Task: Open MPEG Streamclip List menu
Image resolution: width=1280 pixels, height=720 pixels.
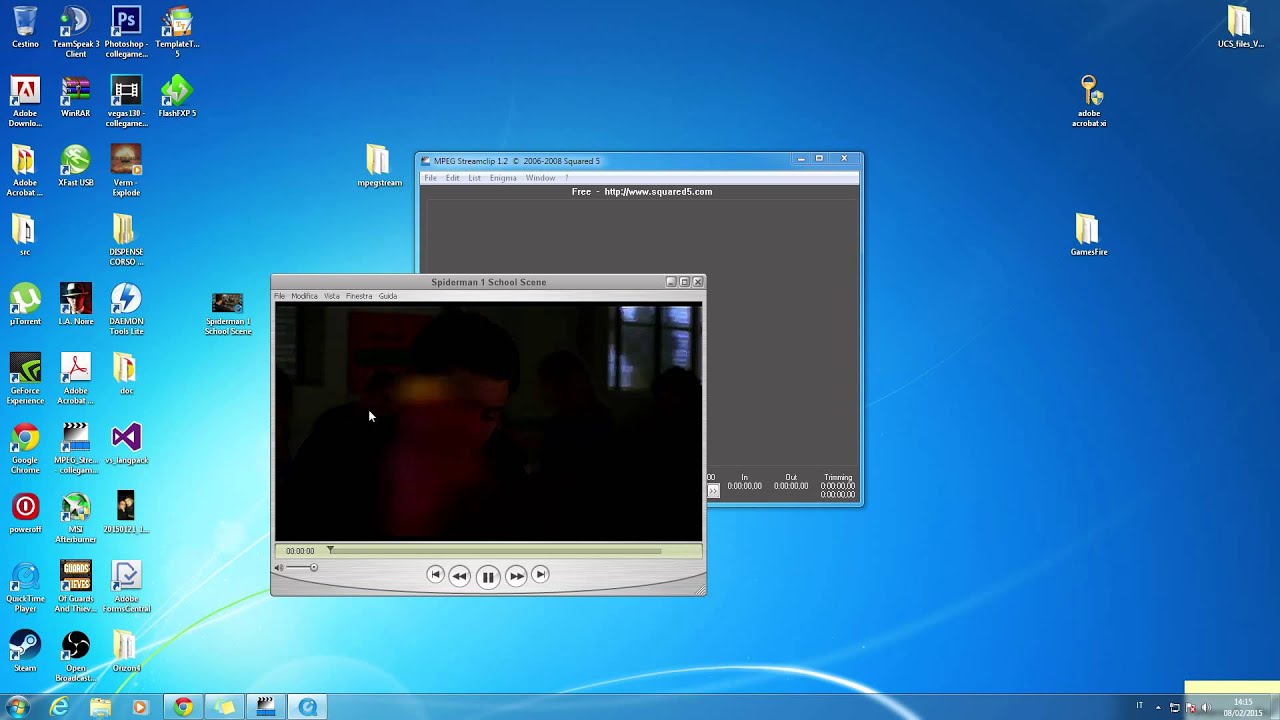Action: 474,178
